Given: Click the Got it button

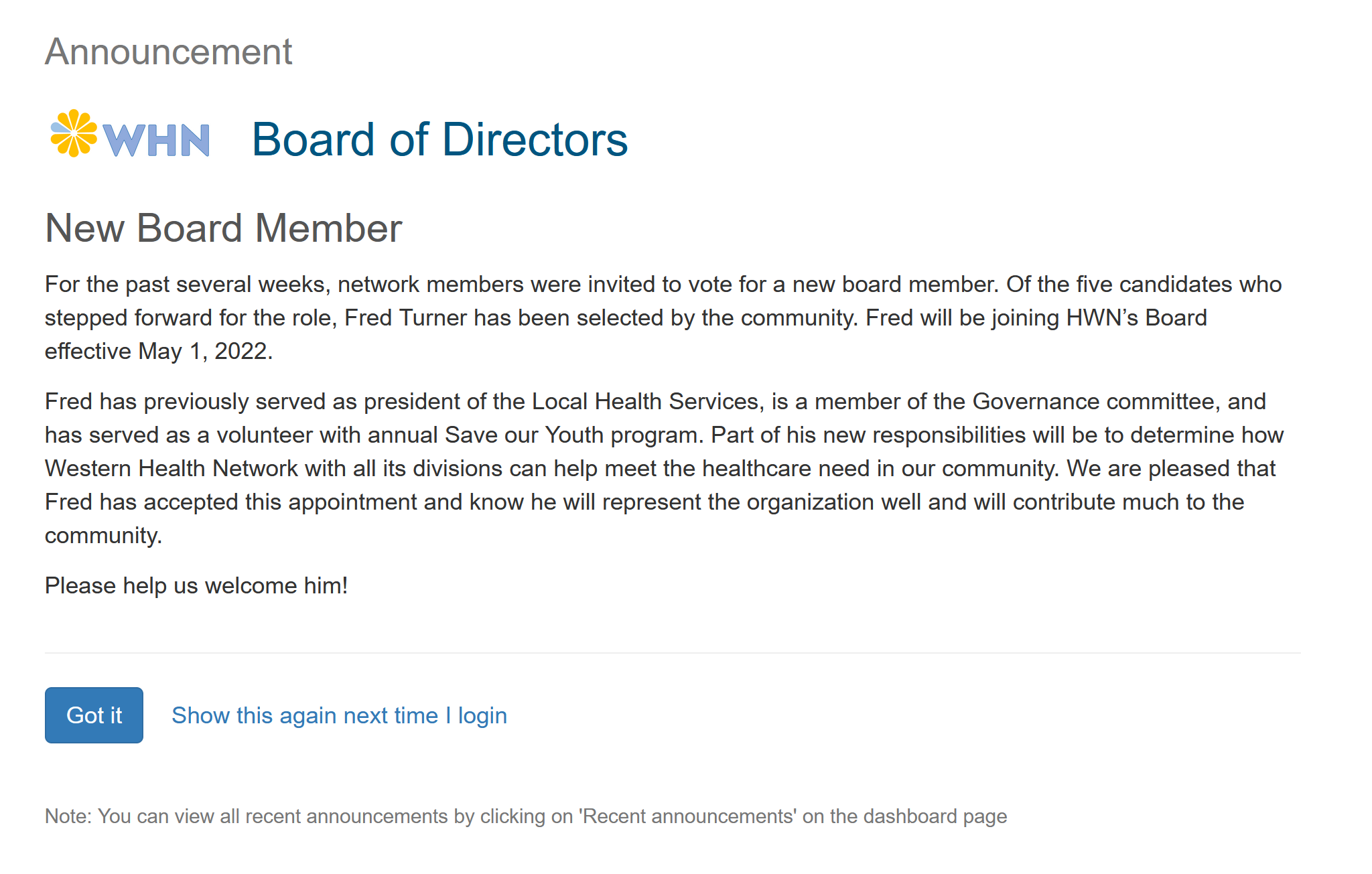Looking at the screenshot, I should coord(94,715).
